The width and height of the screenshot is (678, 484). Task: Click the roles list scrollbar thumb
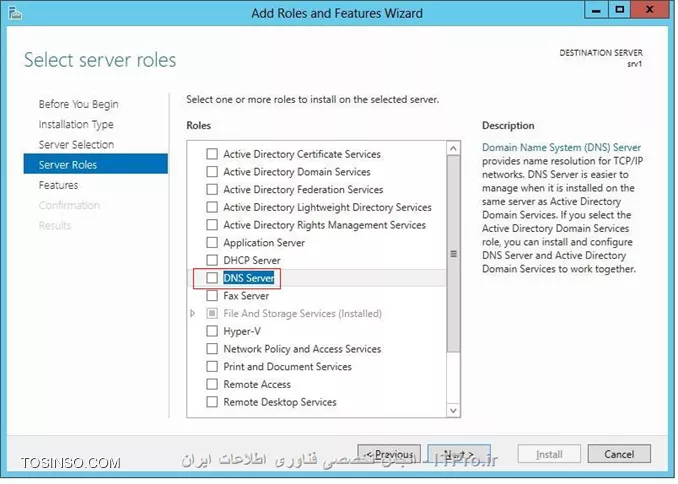[453, 254]
